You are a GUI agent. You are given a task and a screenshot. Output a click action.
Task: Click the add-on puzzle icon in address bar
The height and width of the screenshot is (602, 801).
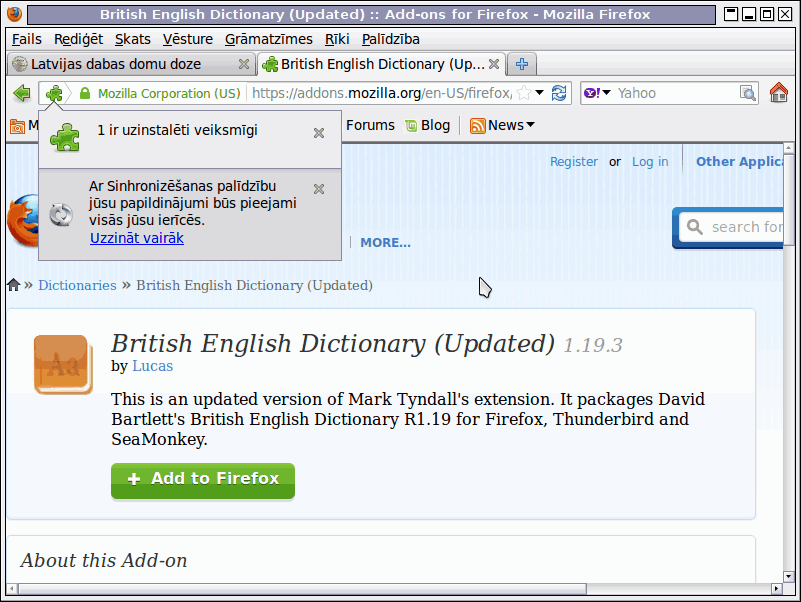54,93
